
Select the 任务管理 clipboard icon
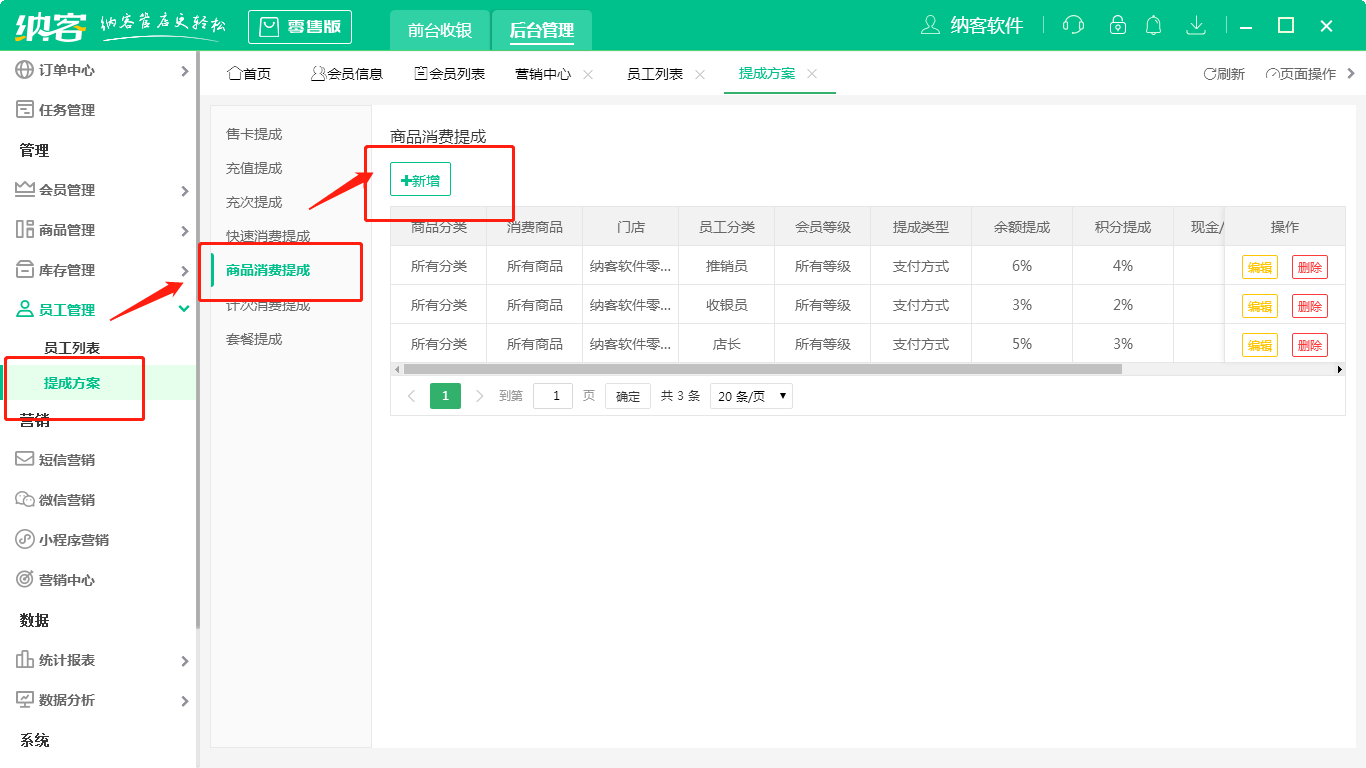pyautogui.click(x=22, y=110)
